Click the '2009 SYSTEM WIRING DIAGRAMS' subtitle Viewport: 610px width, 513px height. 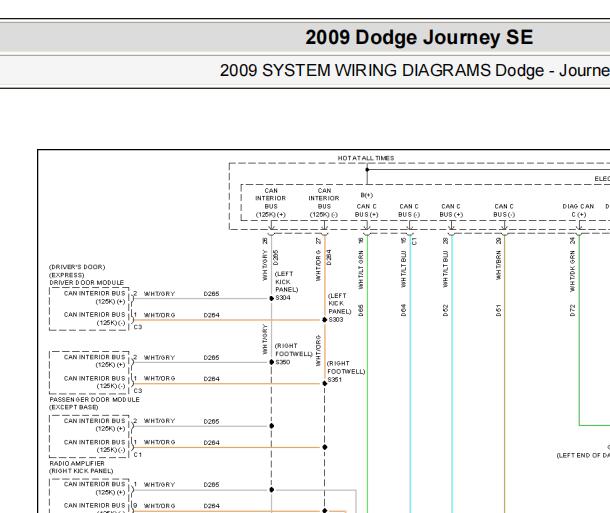pyautogui.click(x=356, y=70)
